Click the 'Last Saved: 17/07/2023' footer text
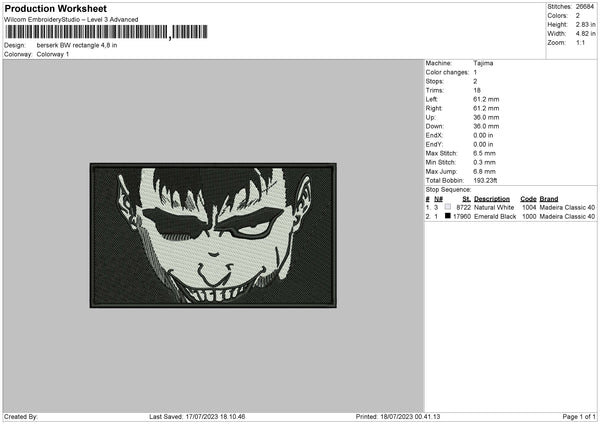 coord(197,417)
